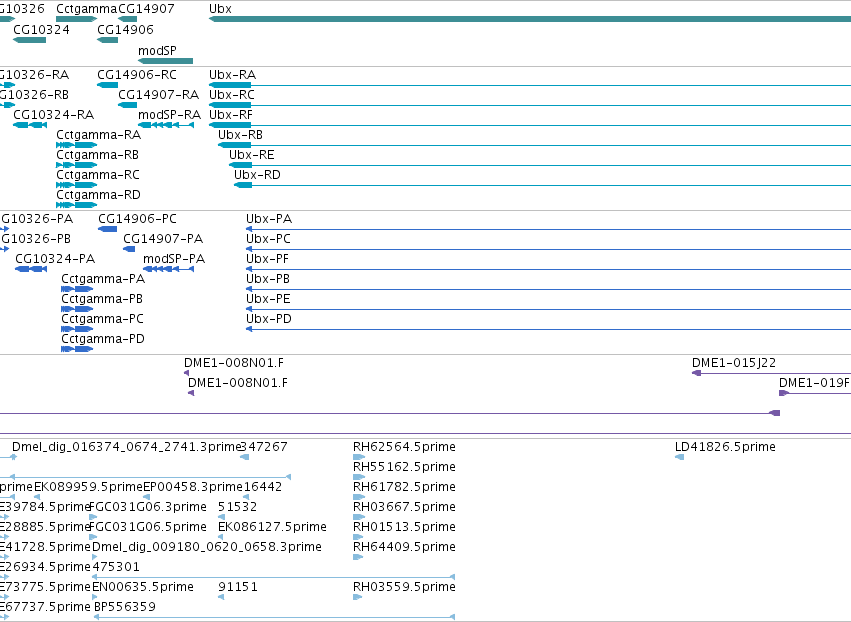The height and width of the screenshot is (622, 851).
Task: Click transcript Ubx-RD
Action: [x=257, y=175]
